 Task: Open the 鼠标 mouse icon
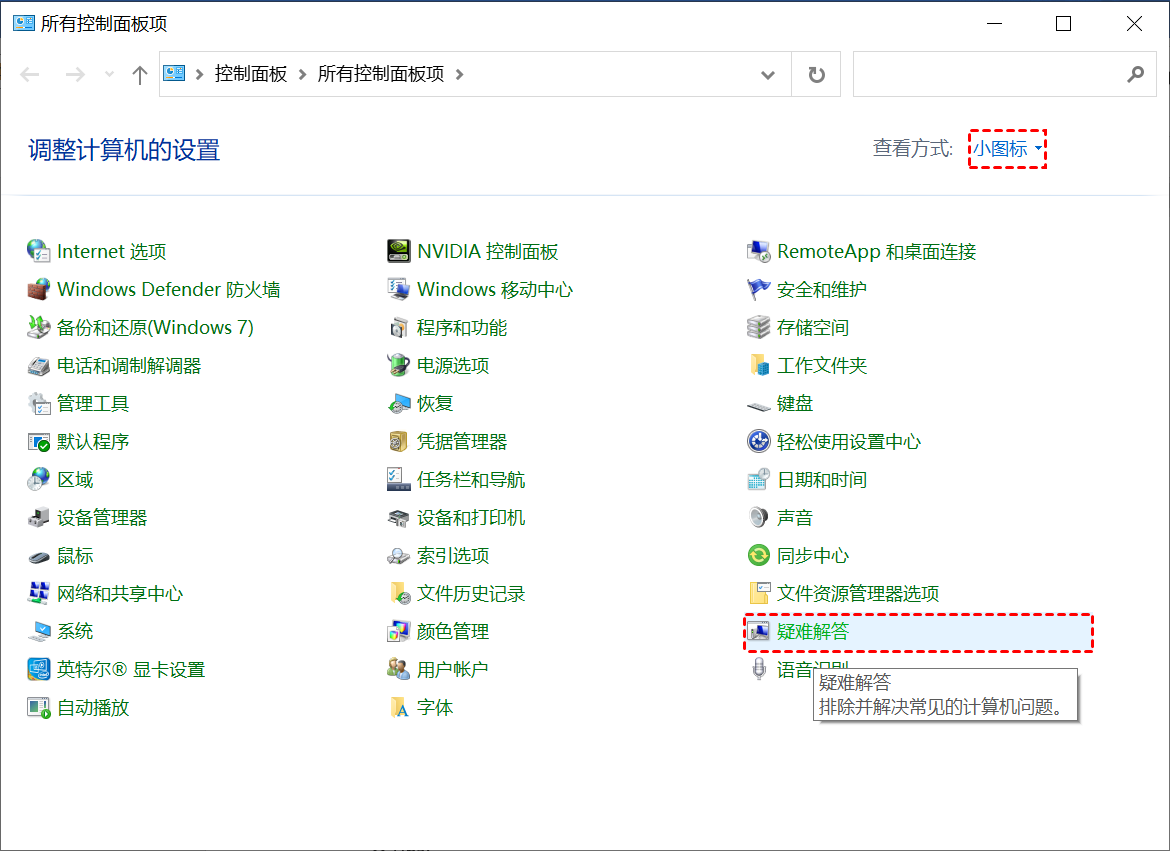[x=39, y=556]
